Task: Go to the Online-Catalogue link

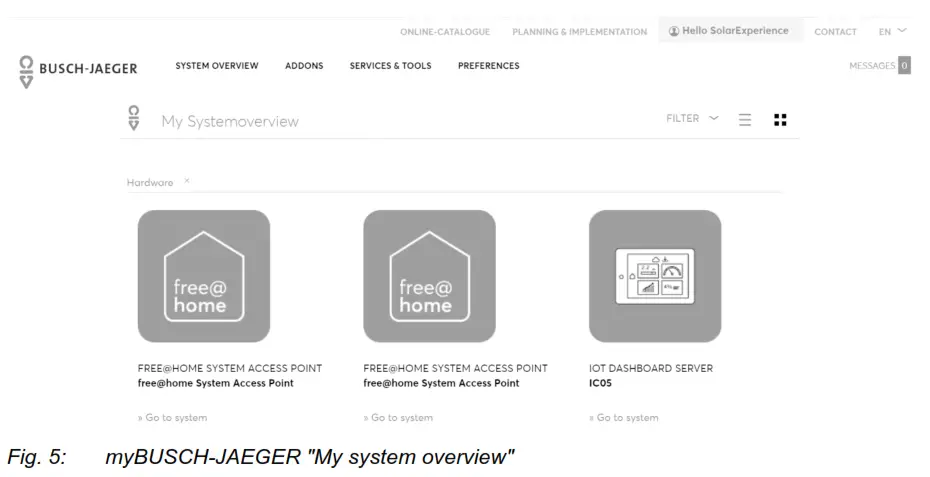Action: tap(445, 32)
